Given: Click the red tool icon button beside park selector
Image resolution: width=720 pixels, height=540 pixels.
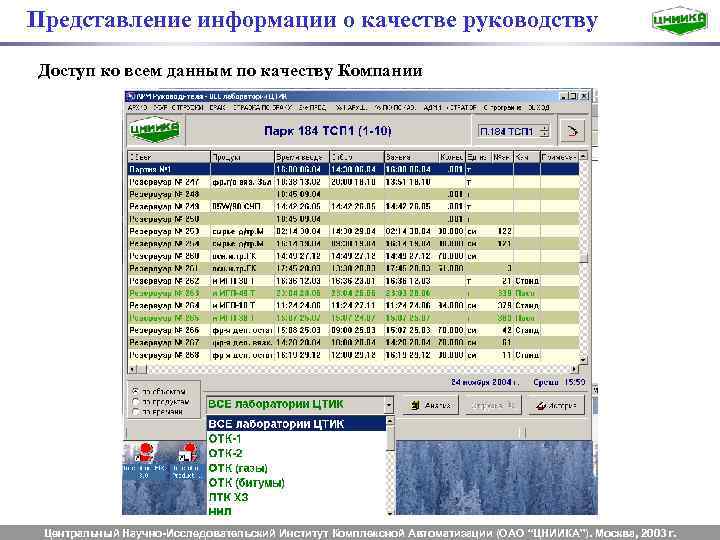Looking at the screenshot, I should pos(573,131).
